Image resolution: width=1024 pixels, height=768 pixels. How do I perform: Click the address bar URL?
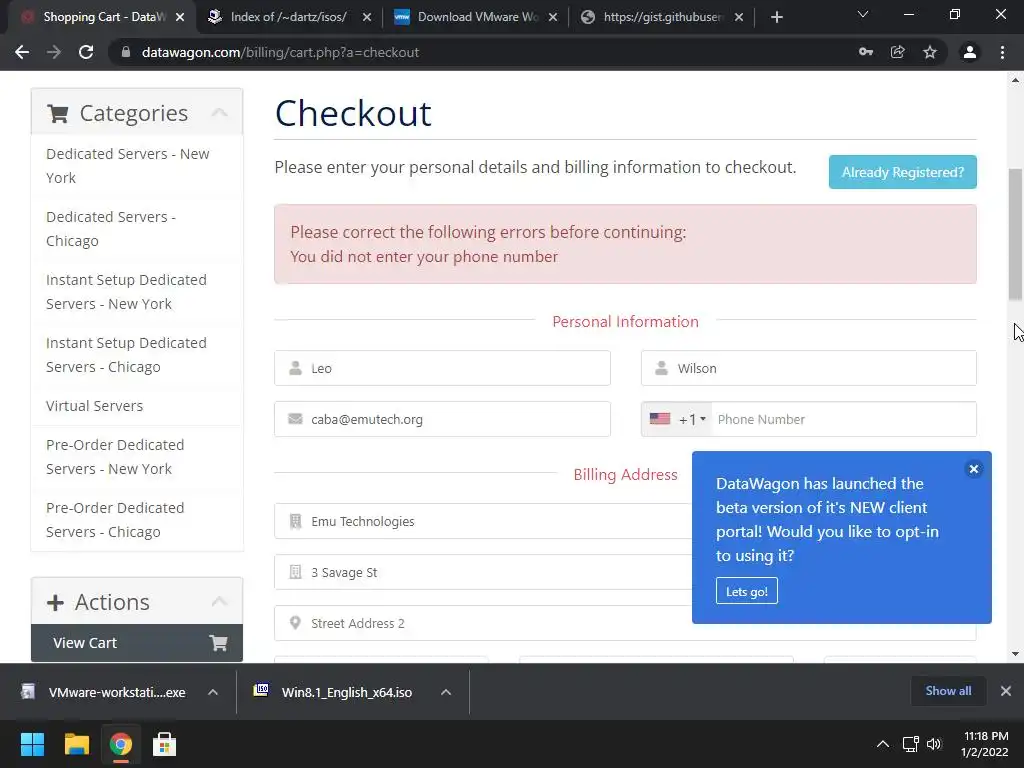click(281, 52)
